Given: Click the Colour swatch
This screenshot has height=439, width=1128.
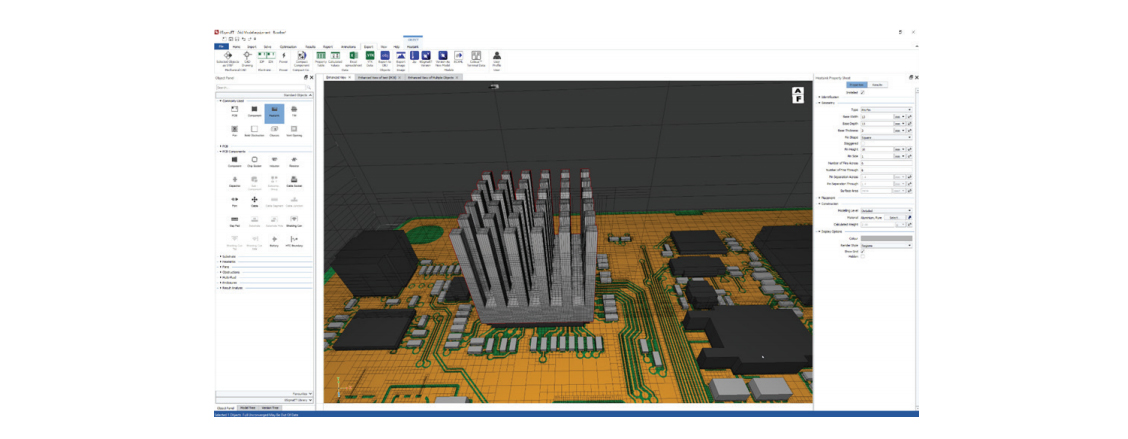Looking at the screenshot, I should (886, 238).
